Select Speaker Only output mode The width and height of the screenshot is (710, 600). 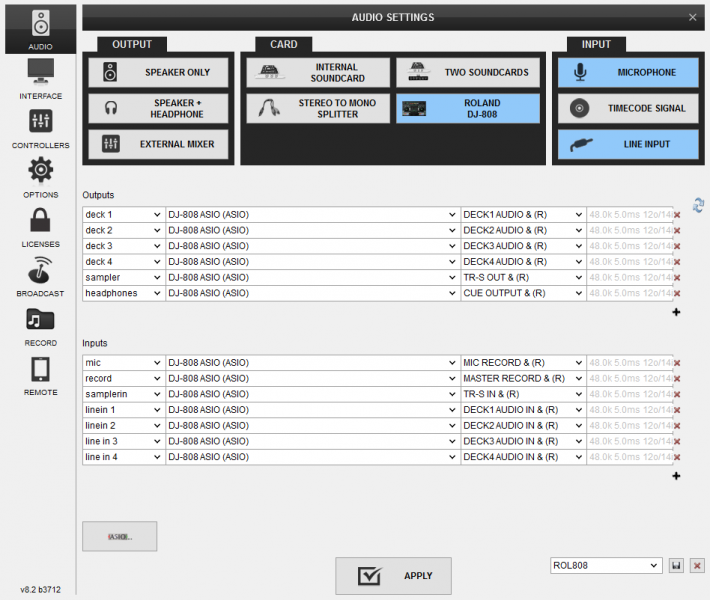[158, 72]
